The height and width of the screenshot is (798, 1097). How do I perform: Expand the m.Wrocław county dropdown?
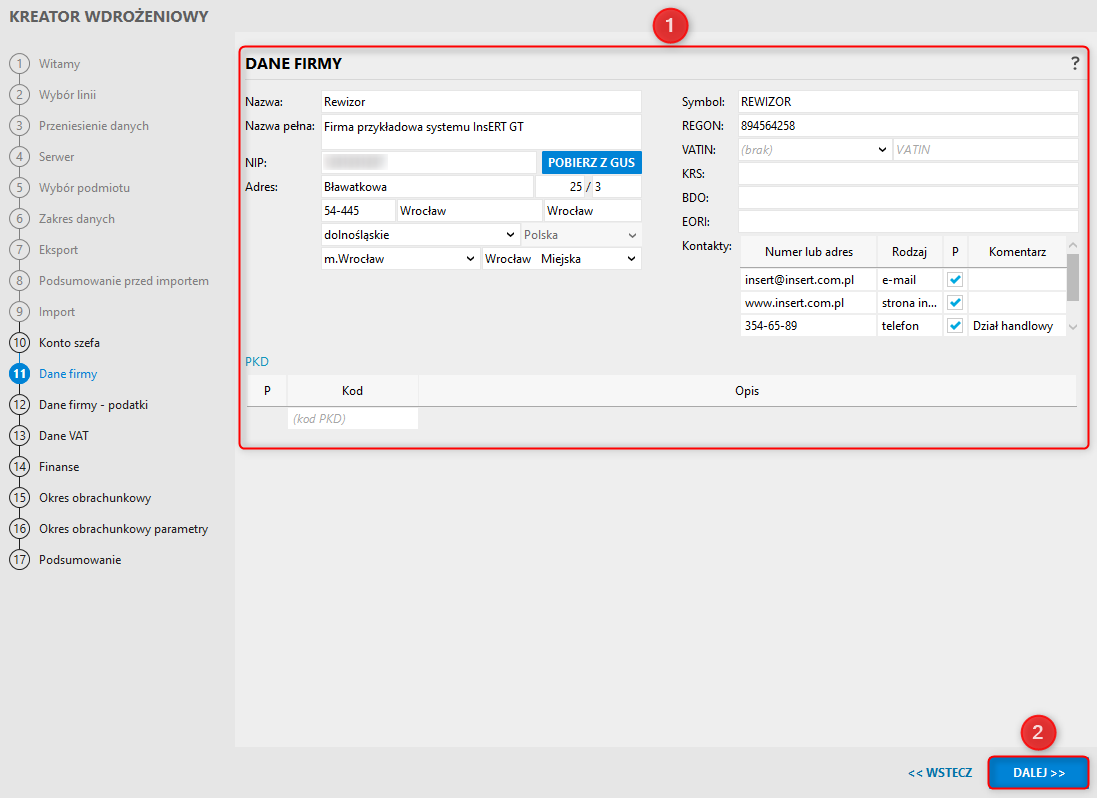tap(400, 259)
